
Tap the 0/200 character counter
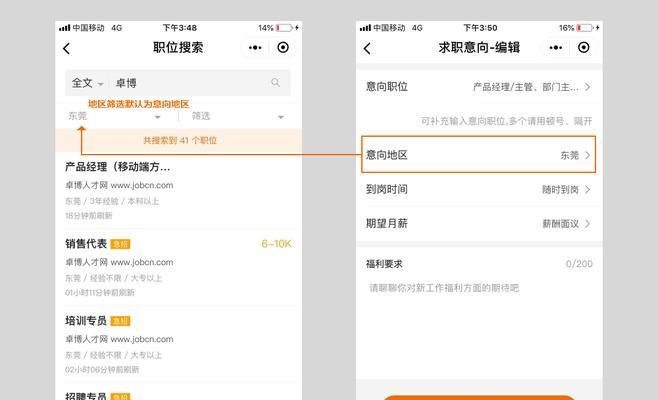(579, 264)
